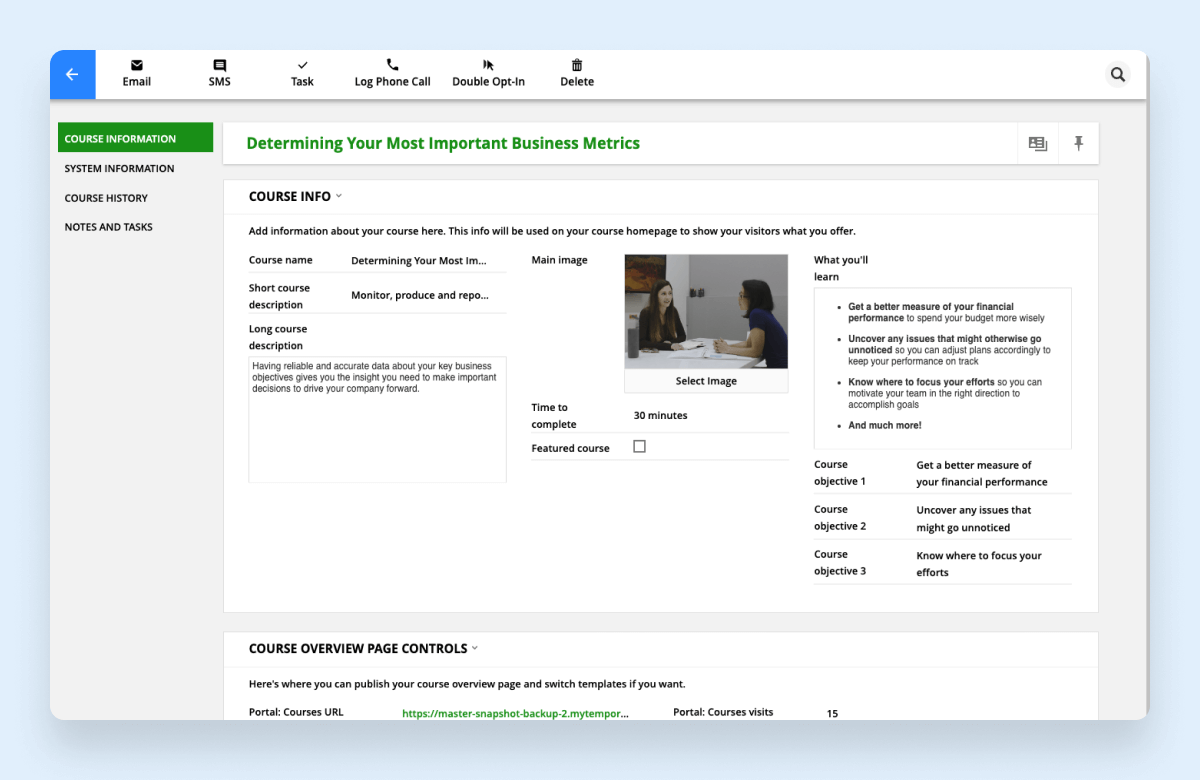This screenshot has width=1200, height=780.
Task: Click the Email envelope icon
Action: click(x=137, y=65)
